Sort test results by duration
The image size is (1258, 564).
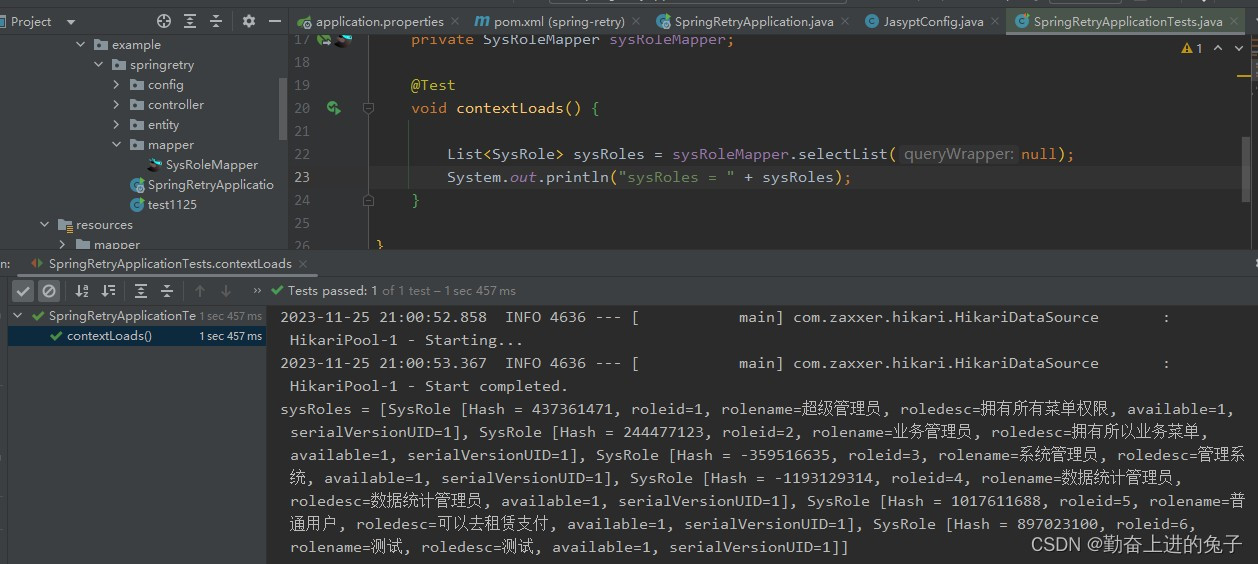(108, 291)
